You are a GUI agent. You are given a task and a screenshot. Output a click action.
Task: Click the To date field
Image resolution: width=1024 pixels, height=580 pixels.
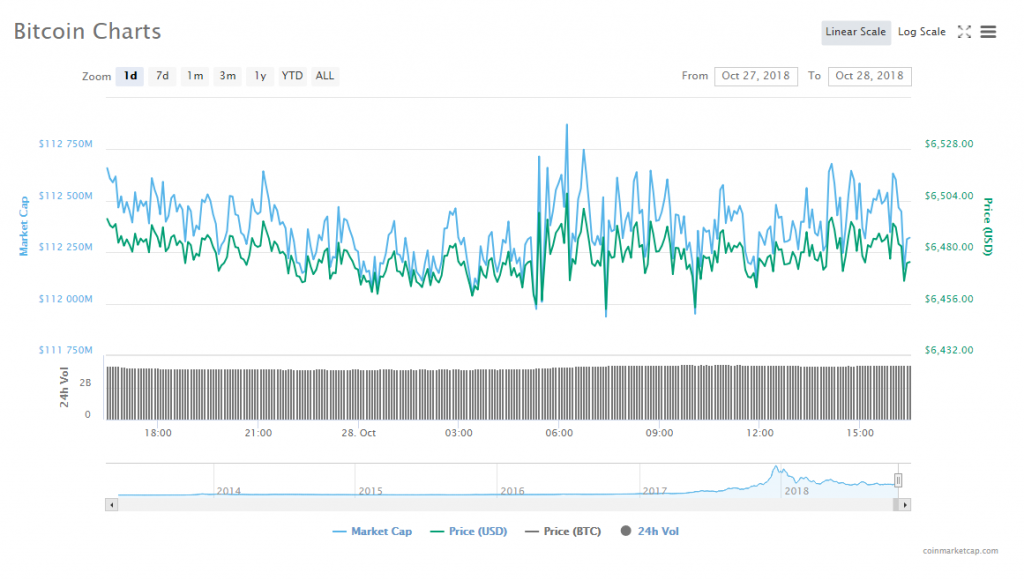point(869,76)
